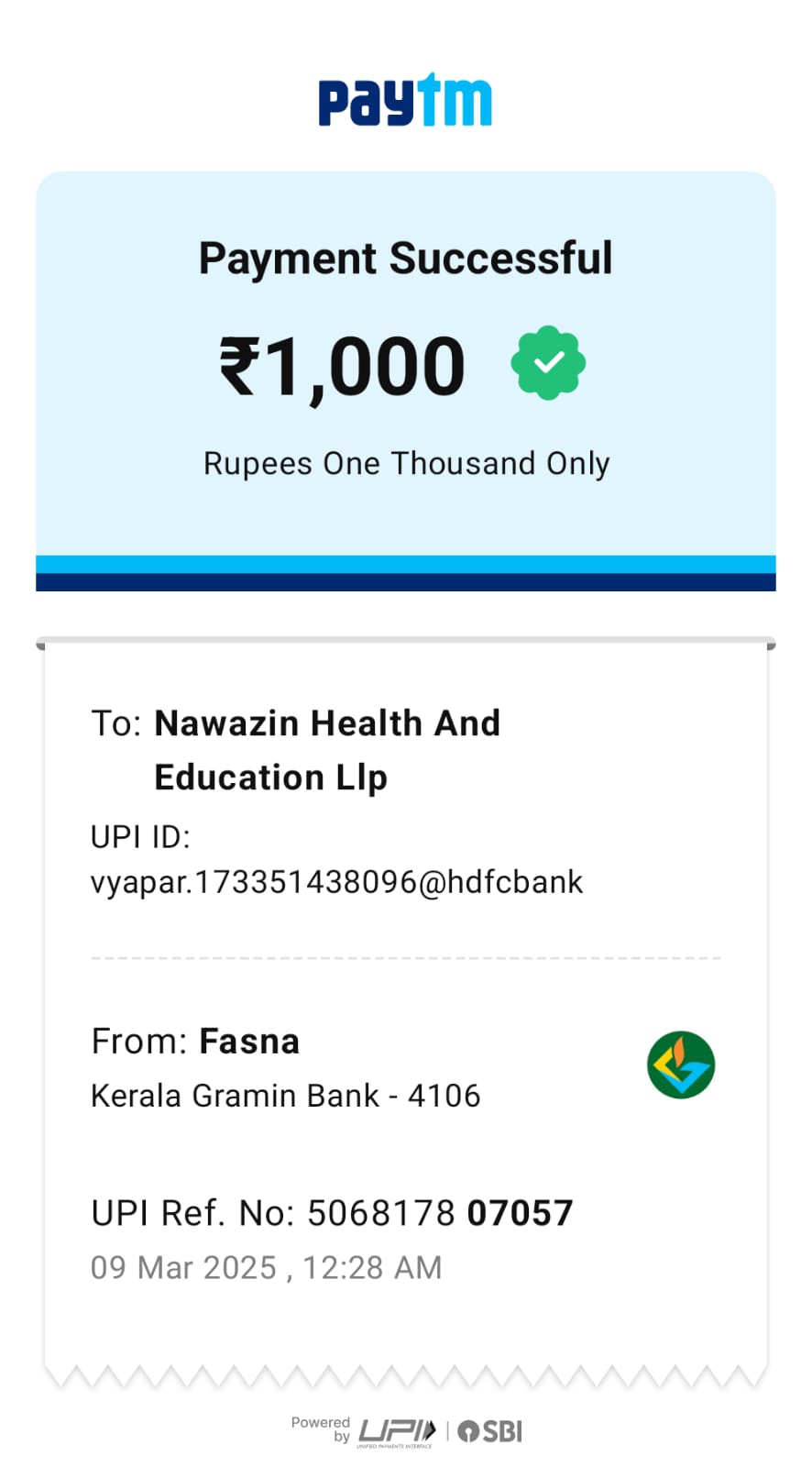The width and height of the screenshot is (812, 1467).
Task: Tap the sender name Fasna
Action: tap(249, 1042)
